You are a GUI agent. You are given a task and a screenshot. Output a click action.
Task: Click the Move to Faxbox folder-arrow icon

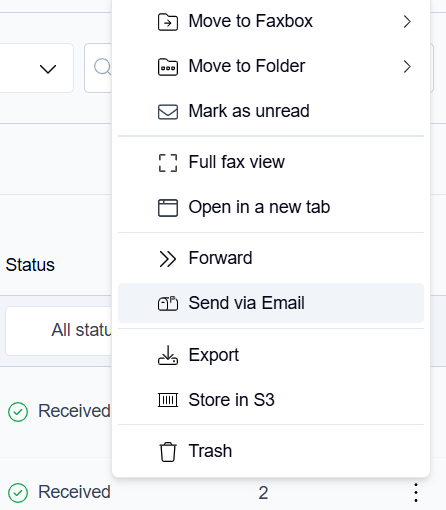(168, 22)
